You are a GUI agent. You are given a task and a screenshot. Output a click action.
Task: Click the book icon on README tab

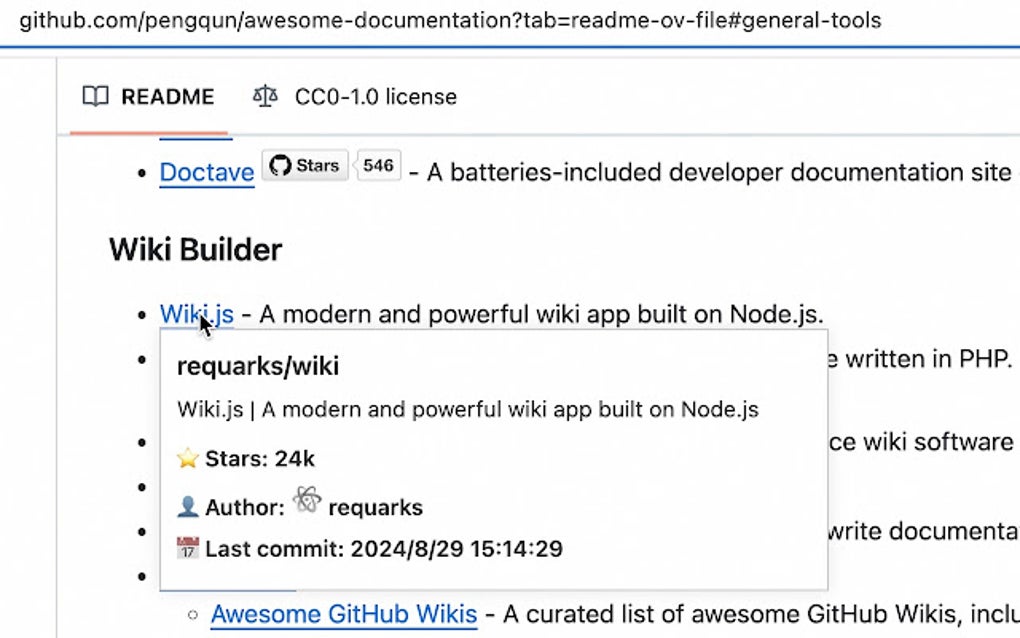(95, 97)
